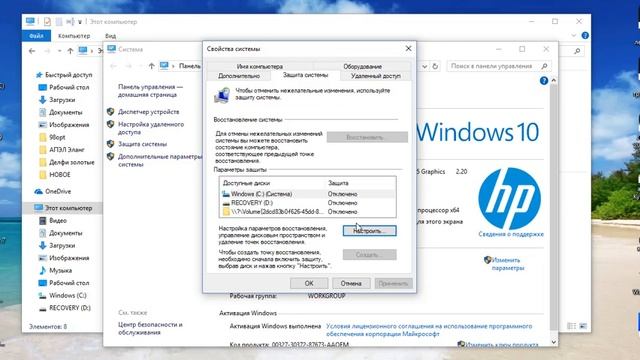
Task: Click OK in System Properties dialog
Action: click(x=309, y=283)
